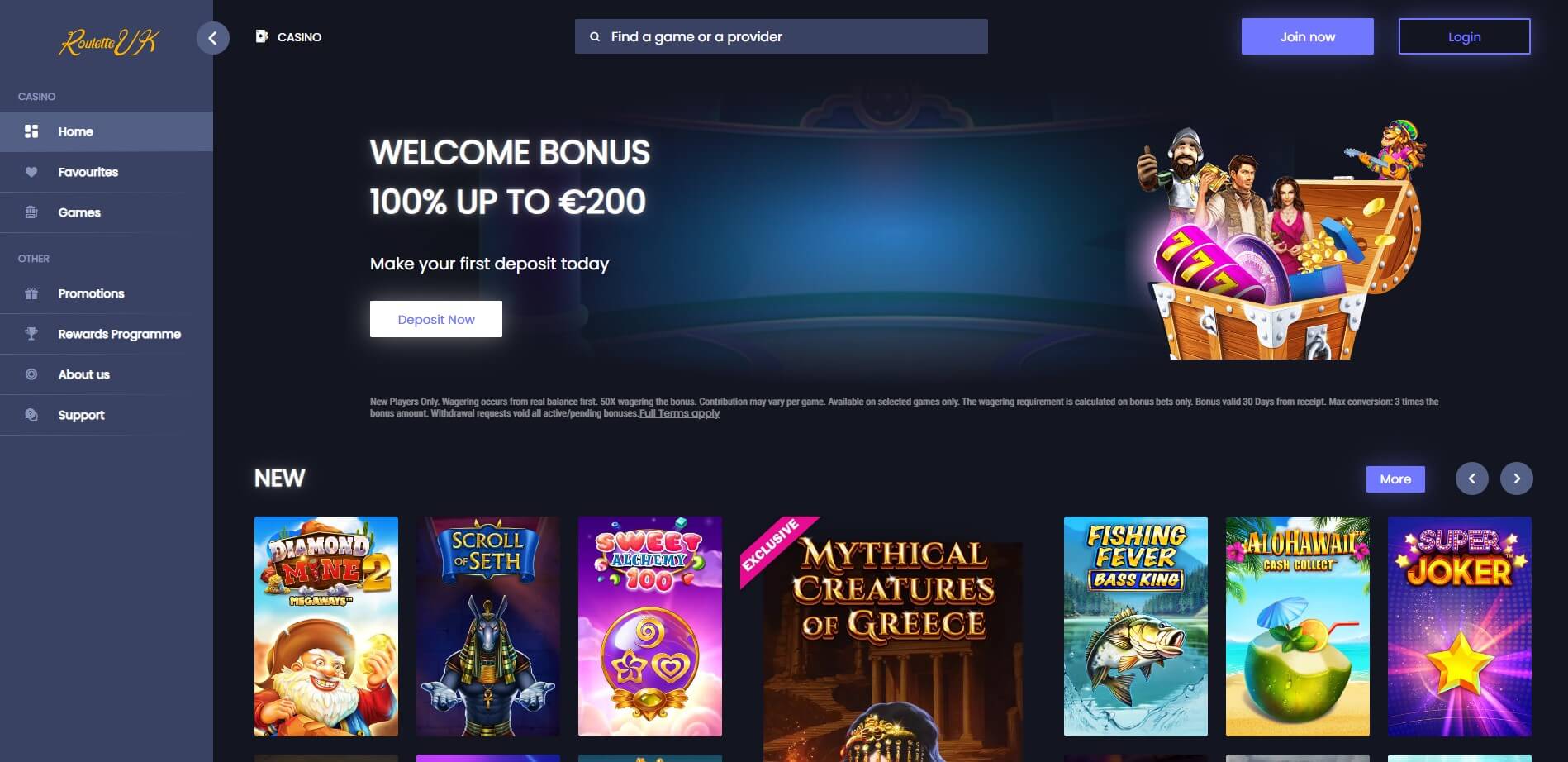Open the Full Terms apply link
1568x762 pixels.
(x=679, y=413)
